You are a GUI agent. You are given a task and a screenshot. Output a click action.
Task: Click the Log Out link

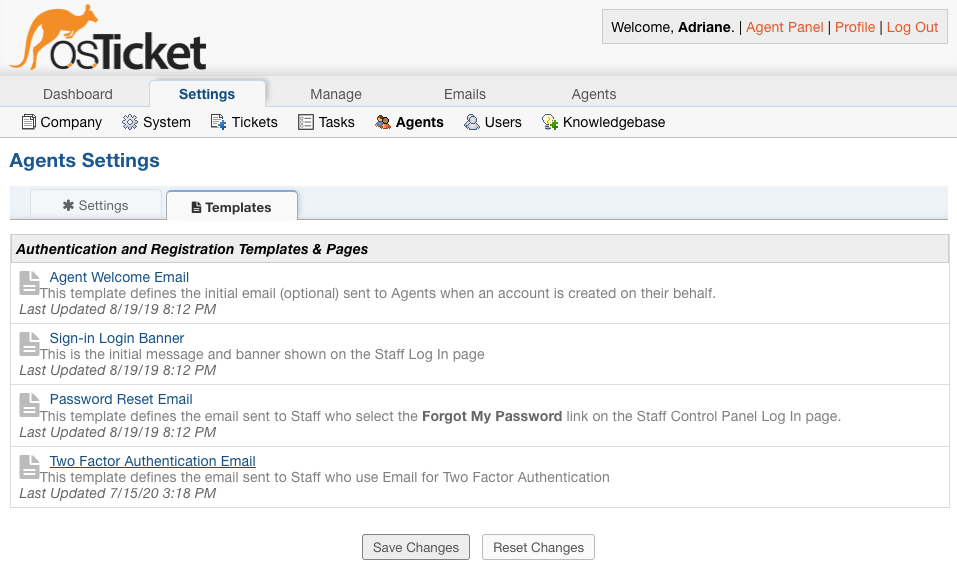click(x=913, y=27)
